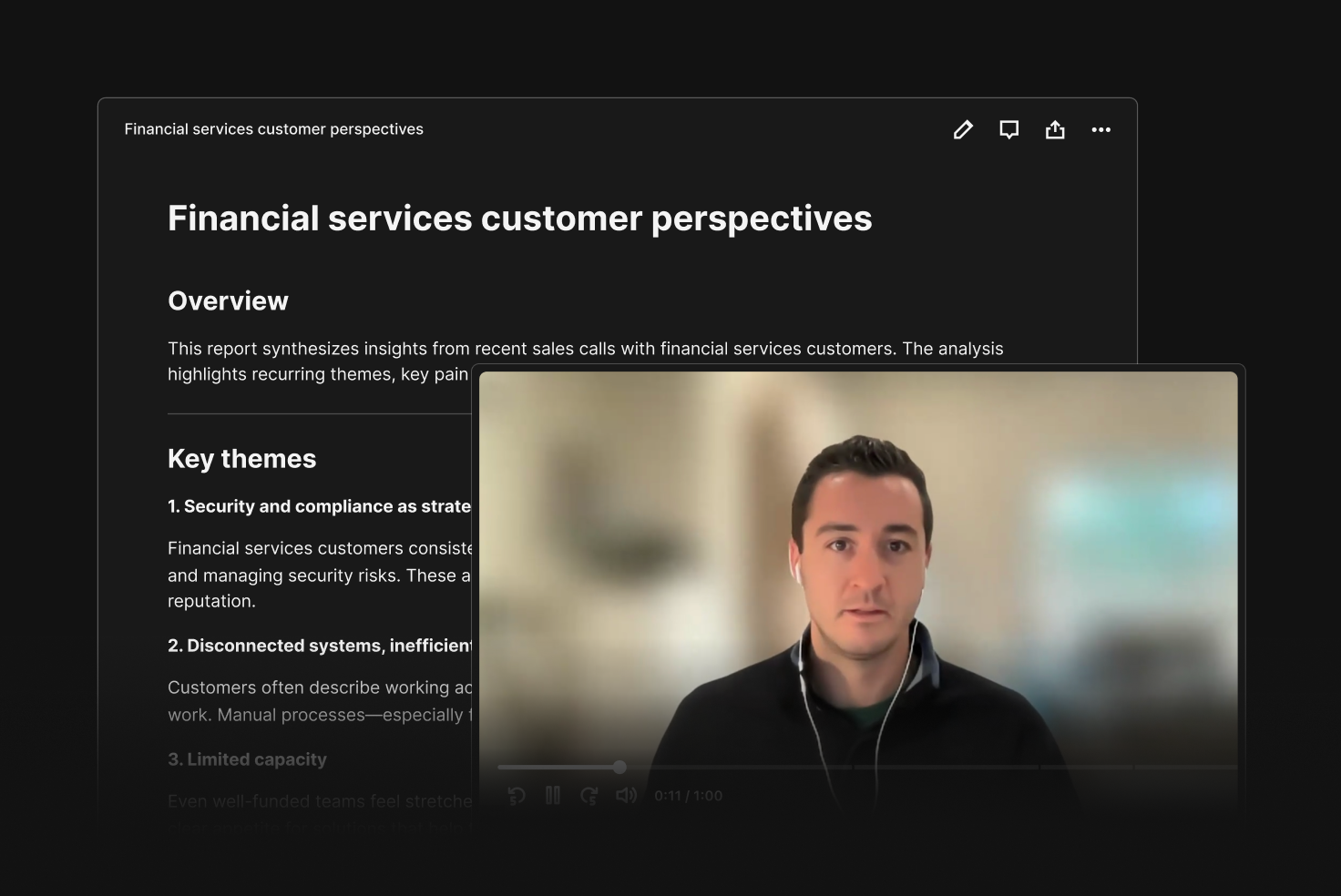Open the comments speech bubble icon
This screenshot has height=896, width=1341.
1008,130
